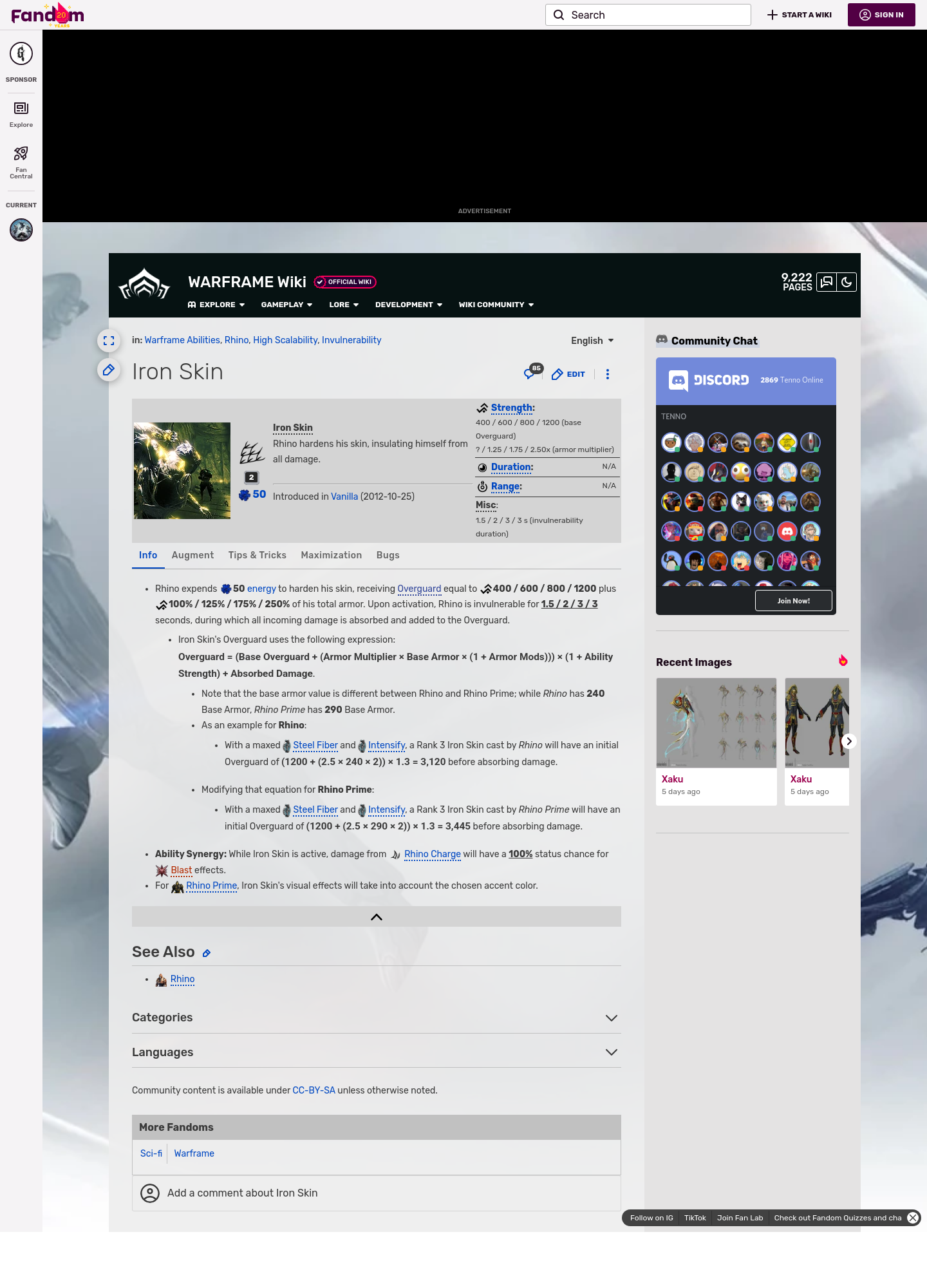The image size is (927, 1288).
Task: Open first Xaku recent image thumbnail
Action: click(716, 723)
